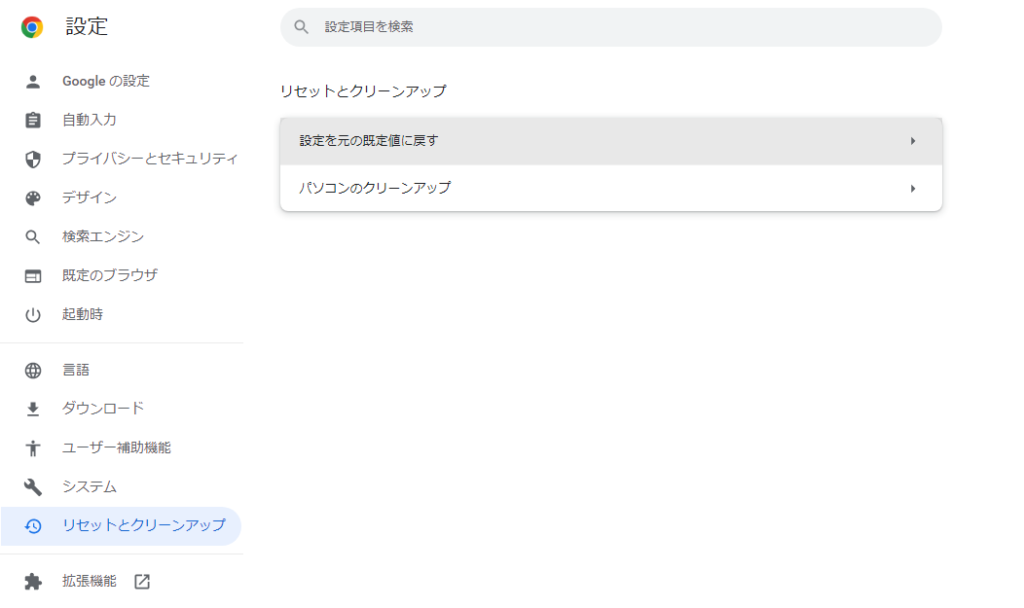This screenshot has height=608, width=1024.
Task: Click the privacy and security shield icon
Action: [x=33, y=159]
